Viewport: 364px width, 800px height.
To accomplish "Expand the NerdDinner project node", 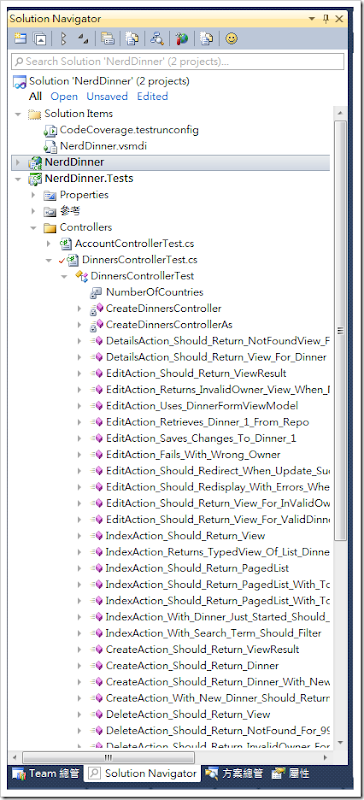I will click(18, 163).
